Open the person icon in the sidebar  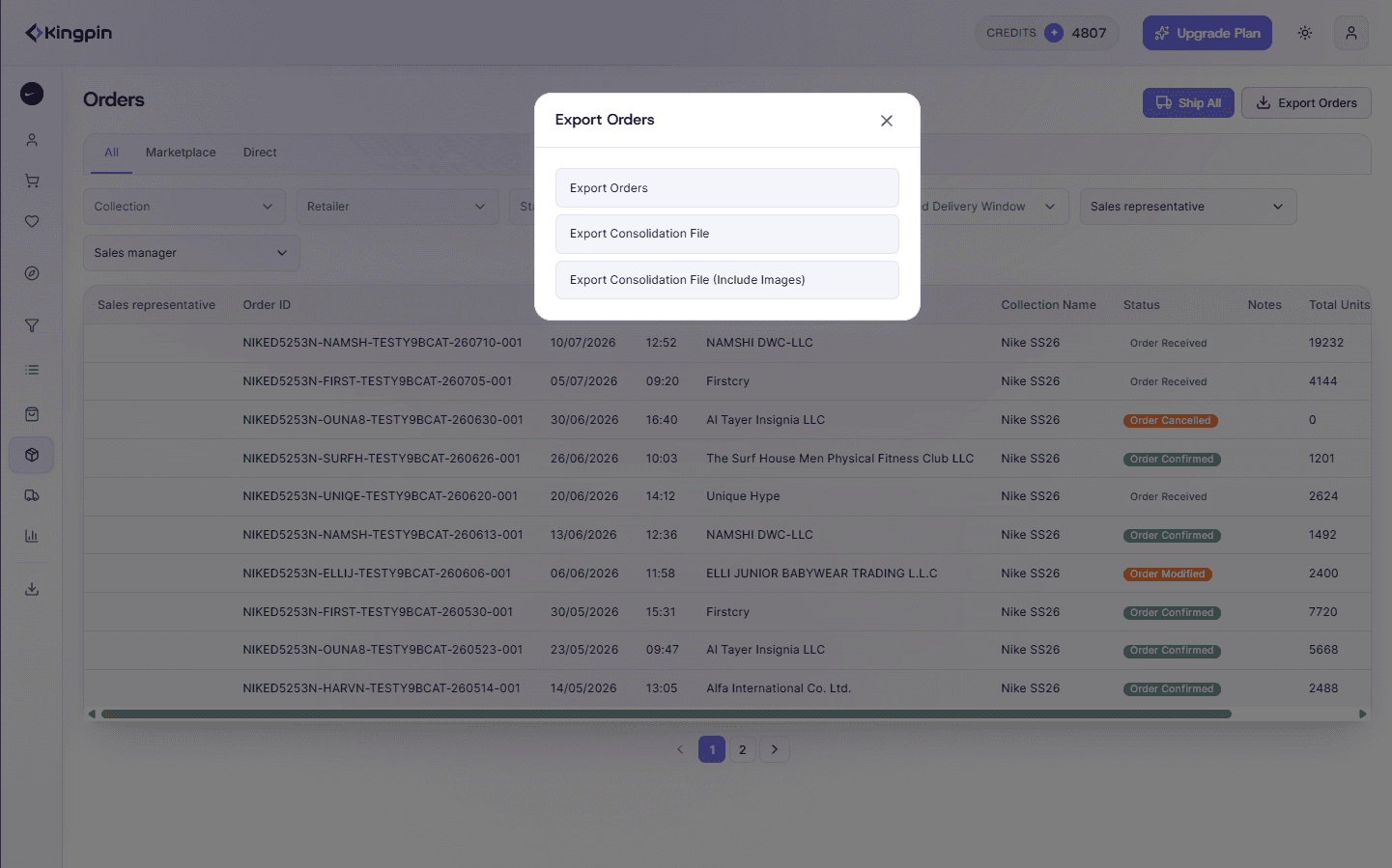point(32,140)
